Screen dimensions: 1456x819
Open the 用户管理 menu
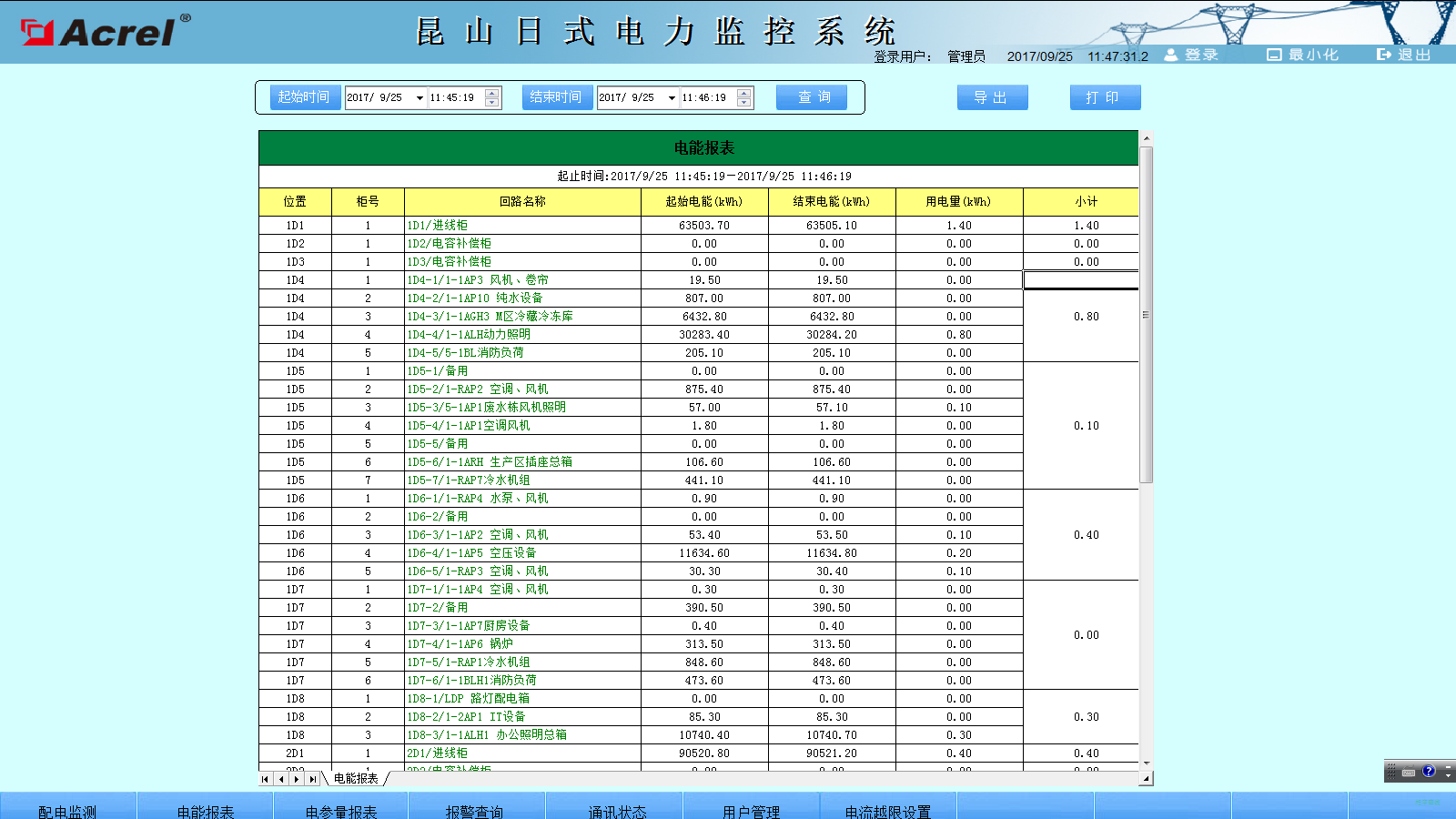pyautogui.click(x=752, y=807)
